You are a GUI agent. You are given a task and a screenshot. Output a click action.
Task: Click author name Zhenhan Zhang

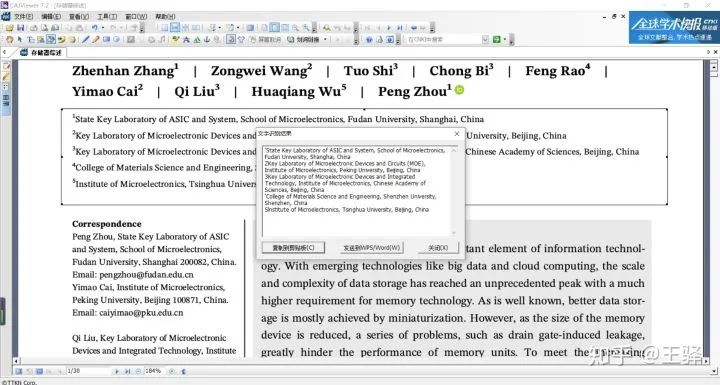click(123, 71)
